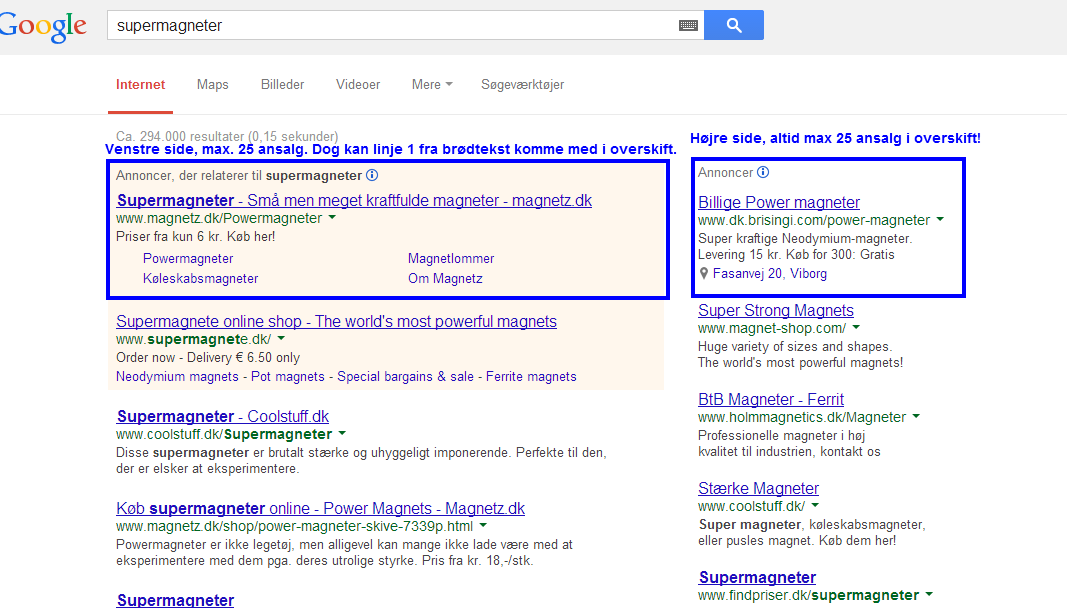Open the Powermagneter sitelink
This screenshot has height=608, width=1067.
pyautogui.click(x=188, y=259)
